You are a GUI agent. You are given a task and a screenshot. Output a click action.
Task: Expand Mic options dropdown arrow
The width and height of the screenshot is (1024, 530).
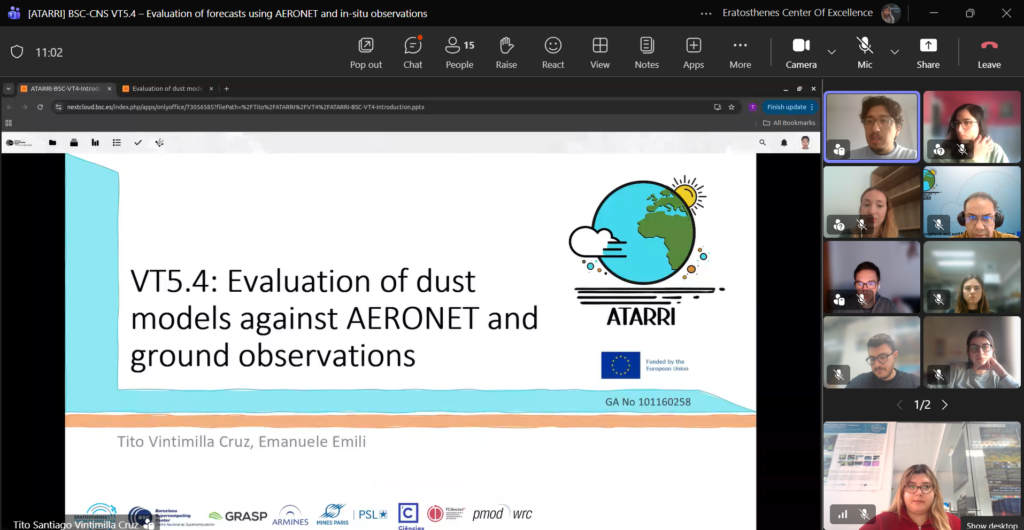[895, 52]
